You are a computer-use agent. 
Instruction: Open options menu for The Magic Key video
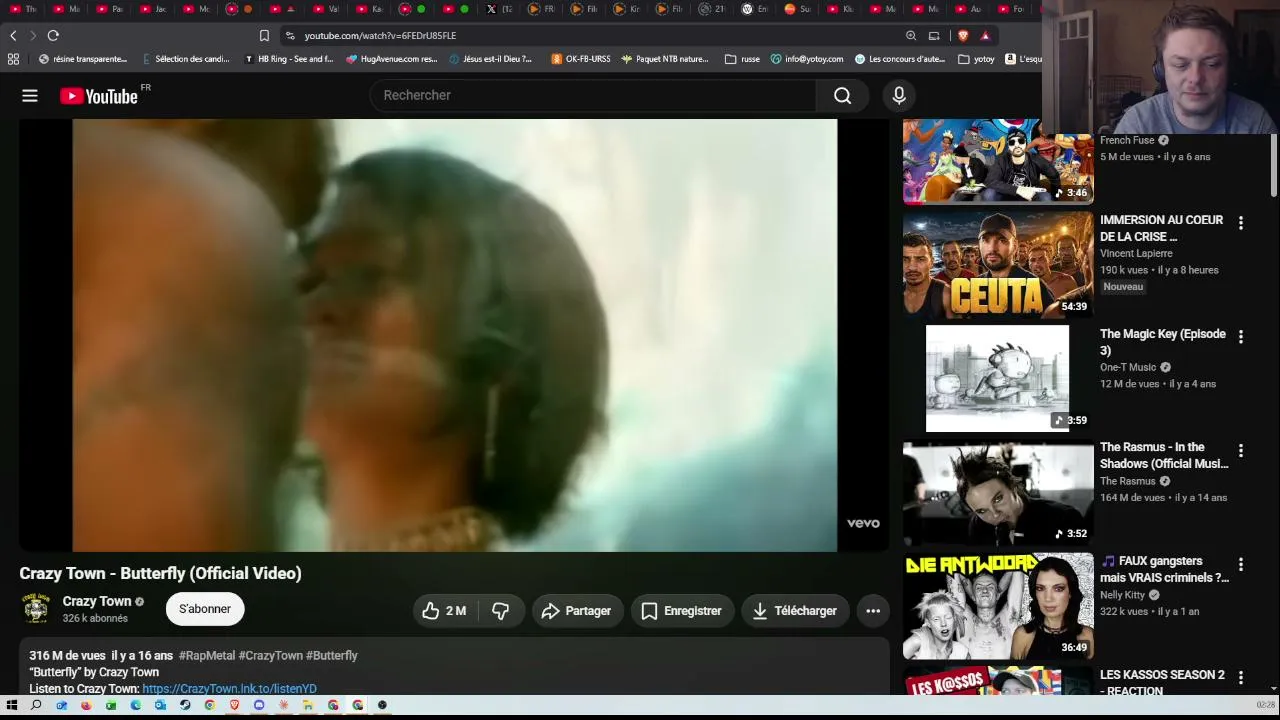1241,337
